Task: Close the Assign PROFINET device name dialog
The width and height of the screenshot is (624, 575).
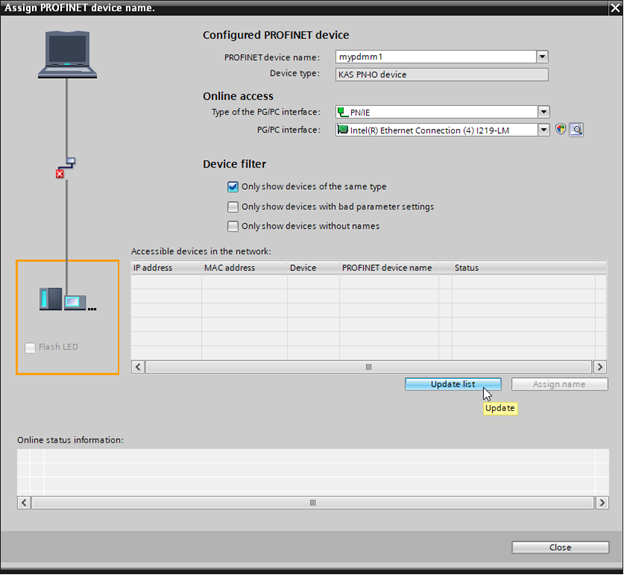Action: [x=615, y=8]
